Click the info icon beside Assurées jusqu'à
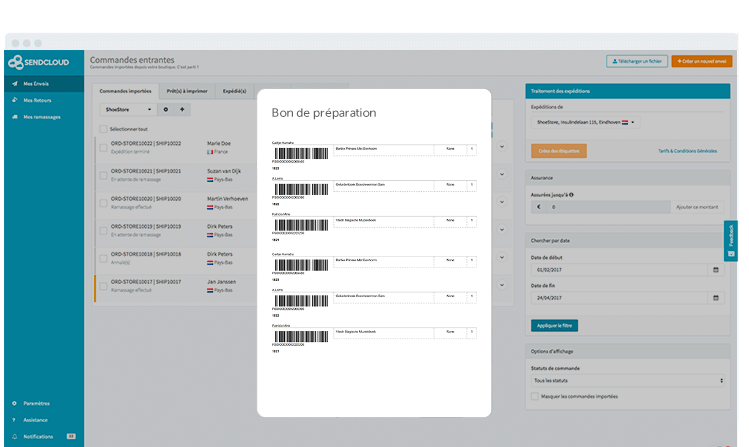Viewport: 749px width, 447px height. [x=571, y=194]
